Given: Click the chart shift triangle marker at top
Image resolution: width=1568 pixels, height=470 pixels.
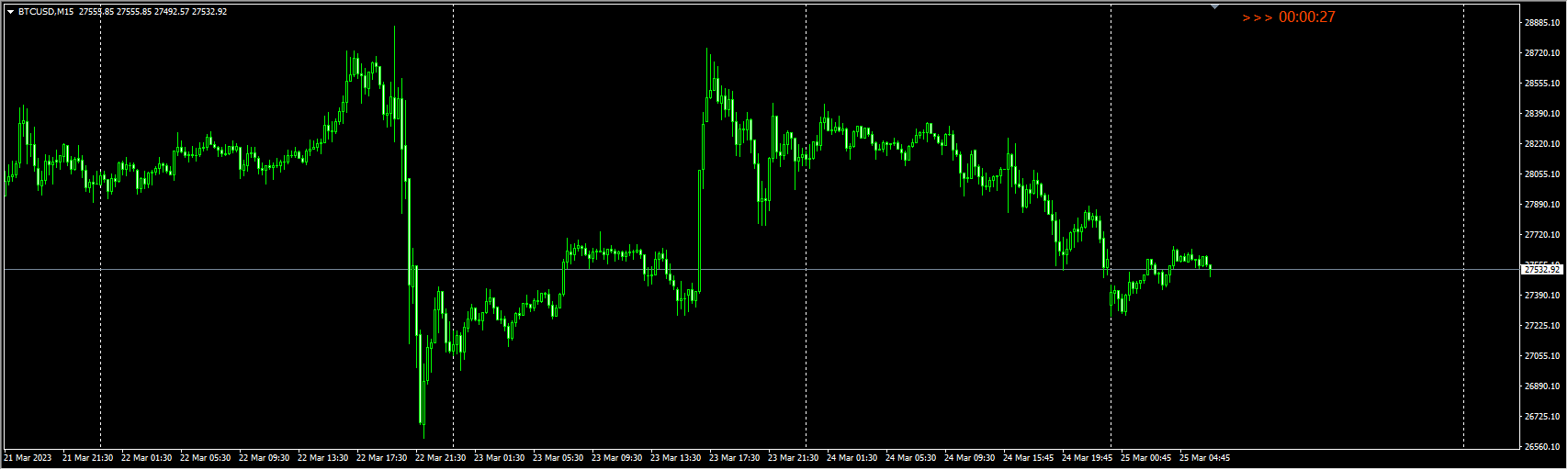Looking at the screenshot, I should 1215,7.
